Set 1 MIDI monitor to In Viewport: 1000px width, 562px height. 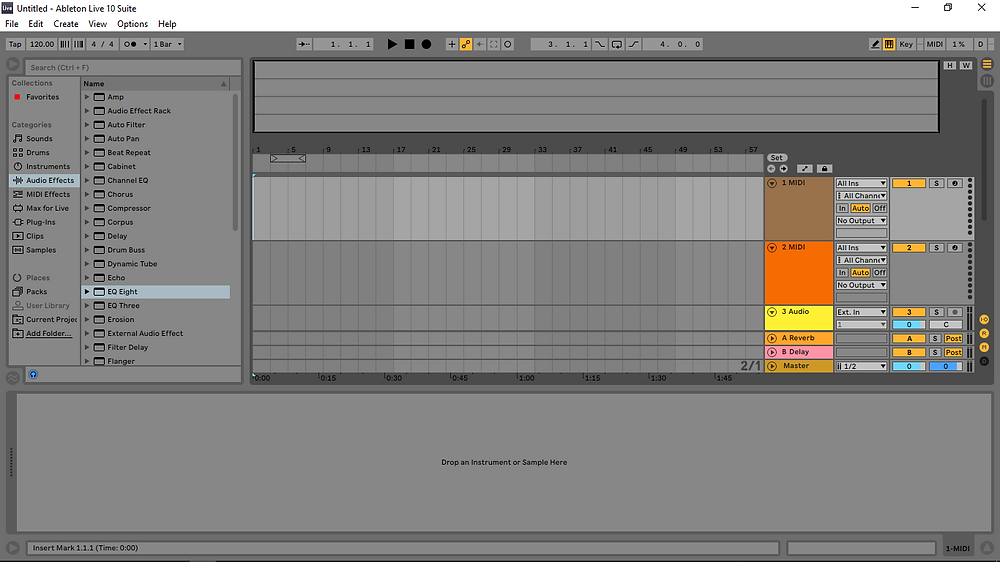842,208
